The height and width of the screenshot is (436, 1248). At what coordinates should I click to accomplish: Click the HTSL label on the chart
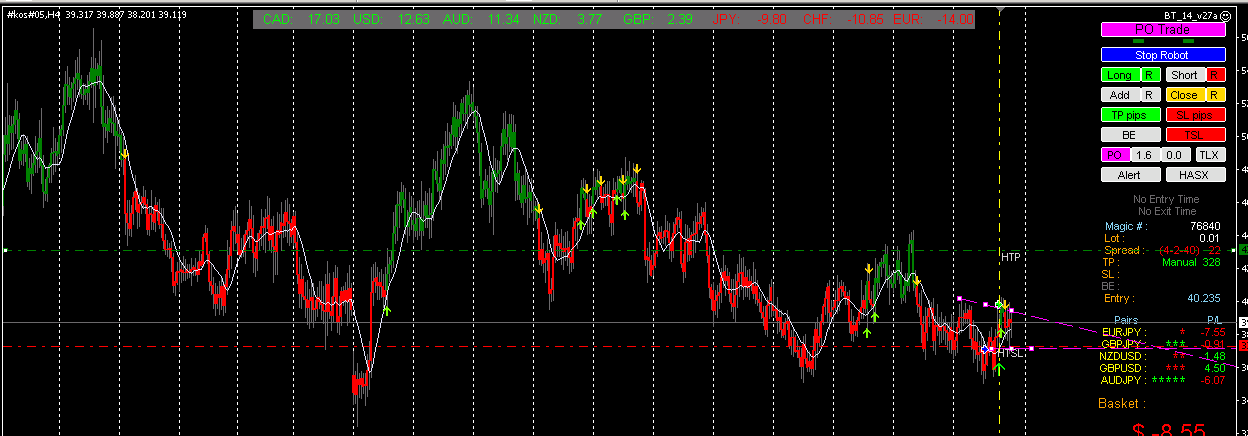click(1011, 352)
